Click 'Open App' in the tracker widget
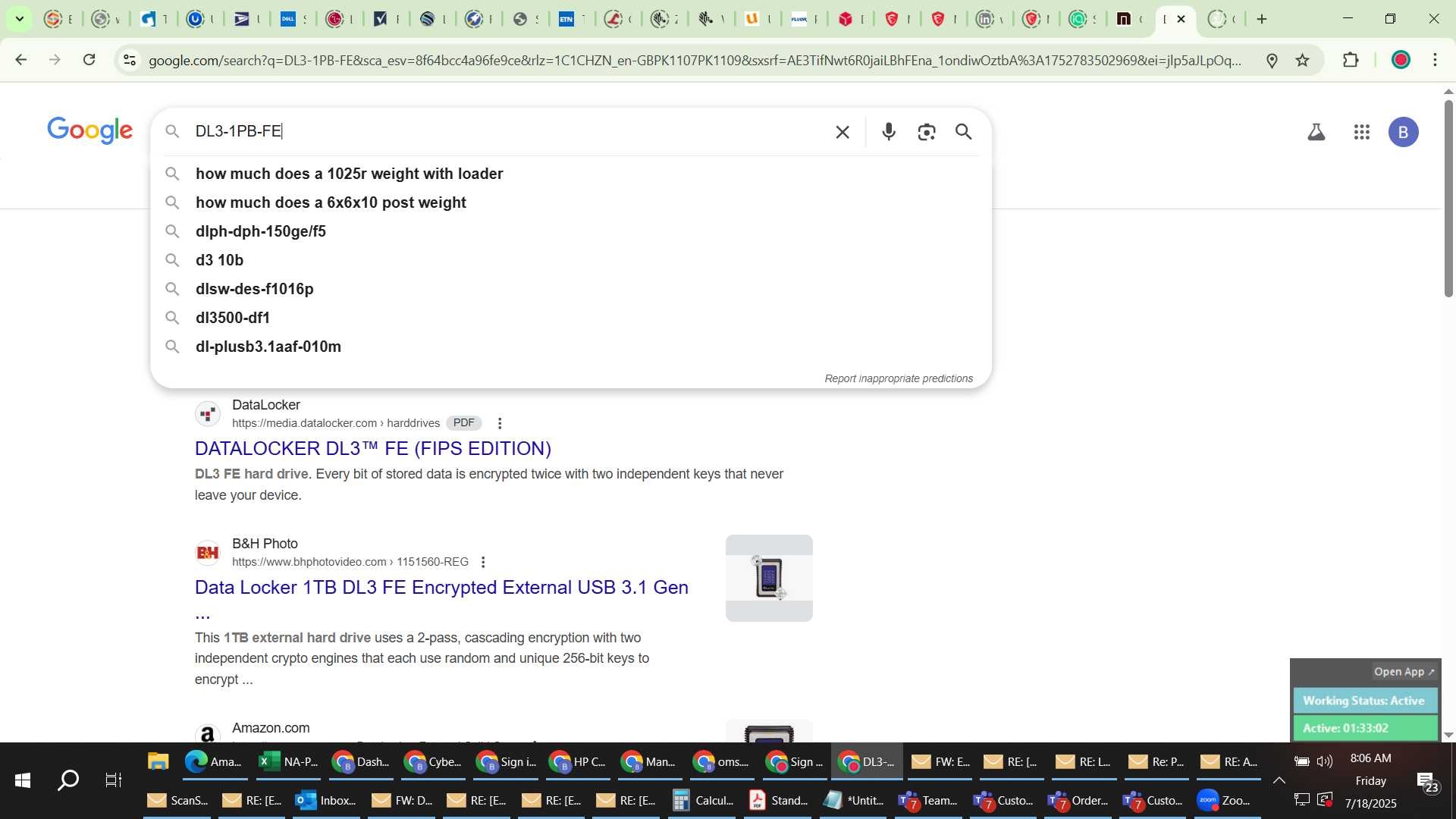Viewport: 1456px width, 819px height. coord(1404,672)
